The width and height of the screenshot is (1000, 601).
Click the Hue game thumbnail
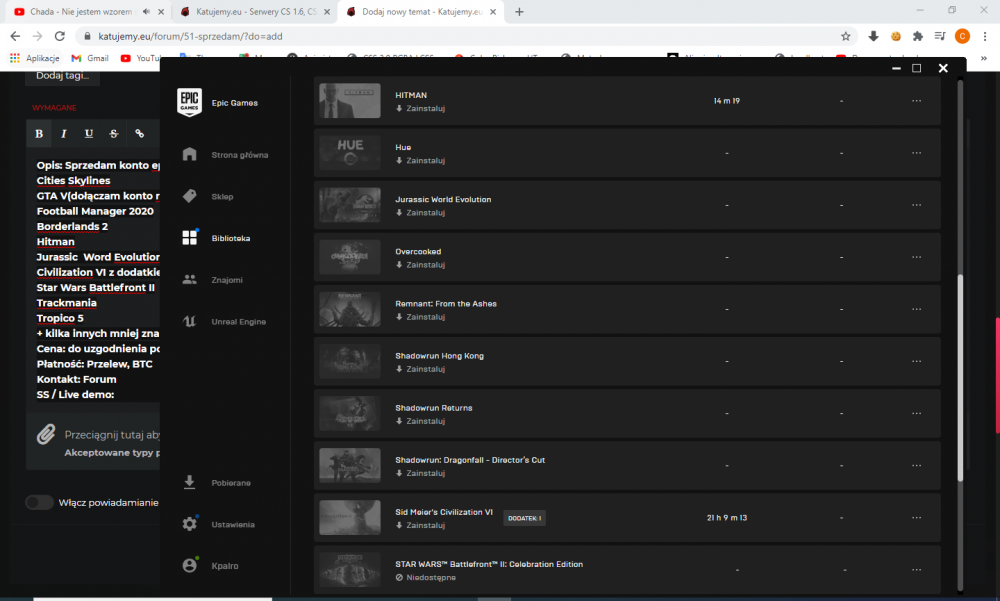349,153
